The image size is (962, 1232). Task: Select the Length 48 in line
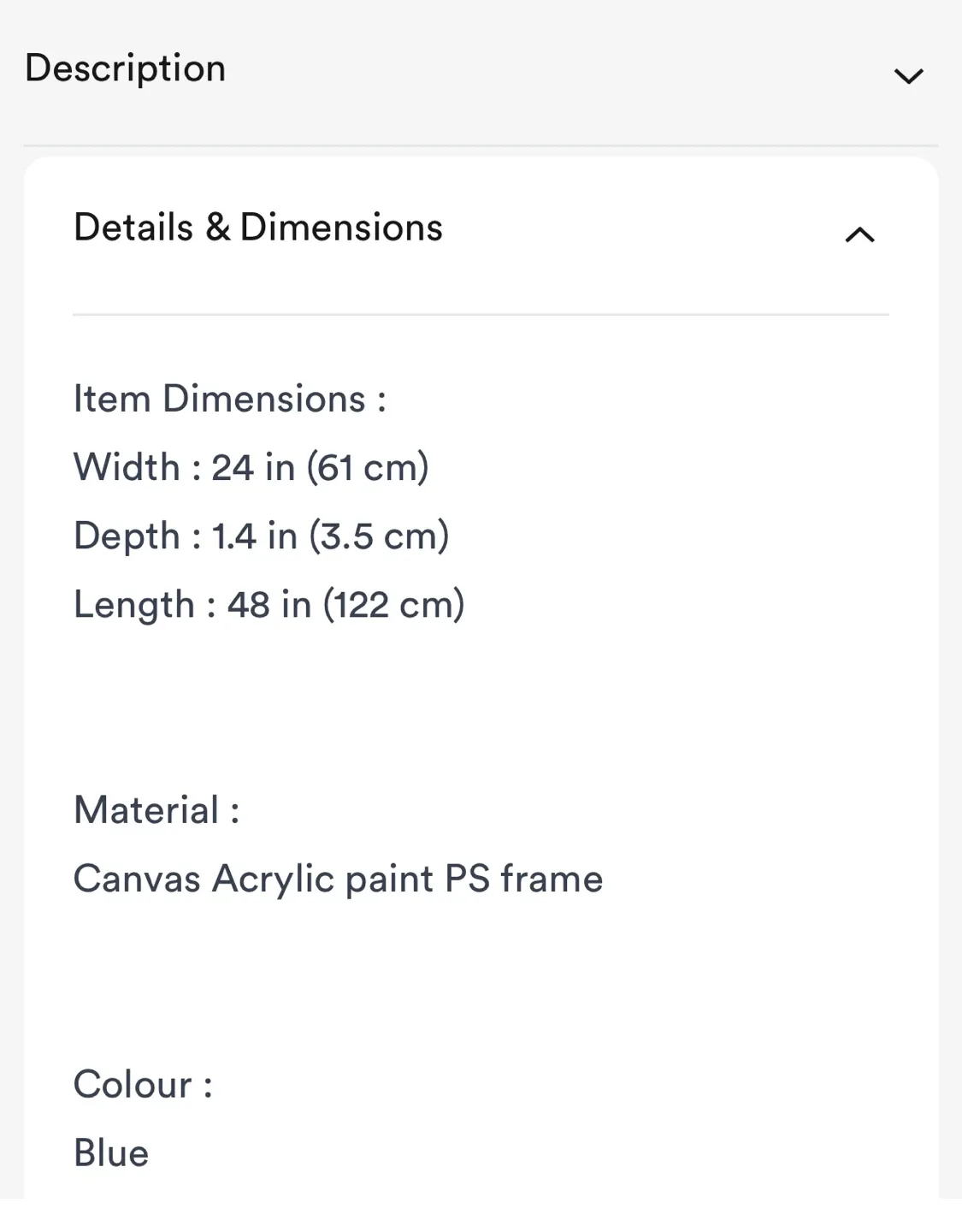pyautogui.click(x=269, y=604)
